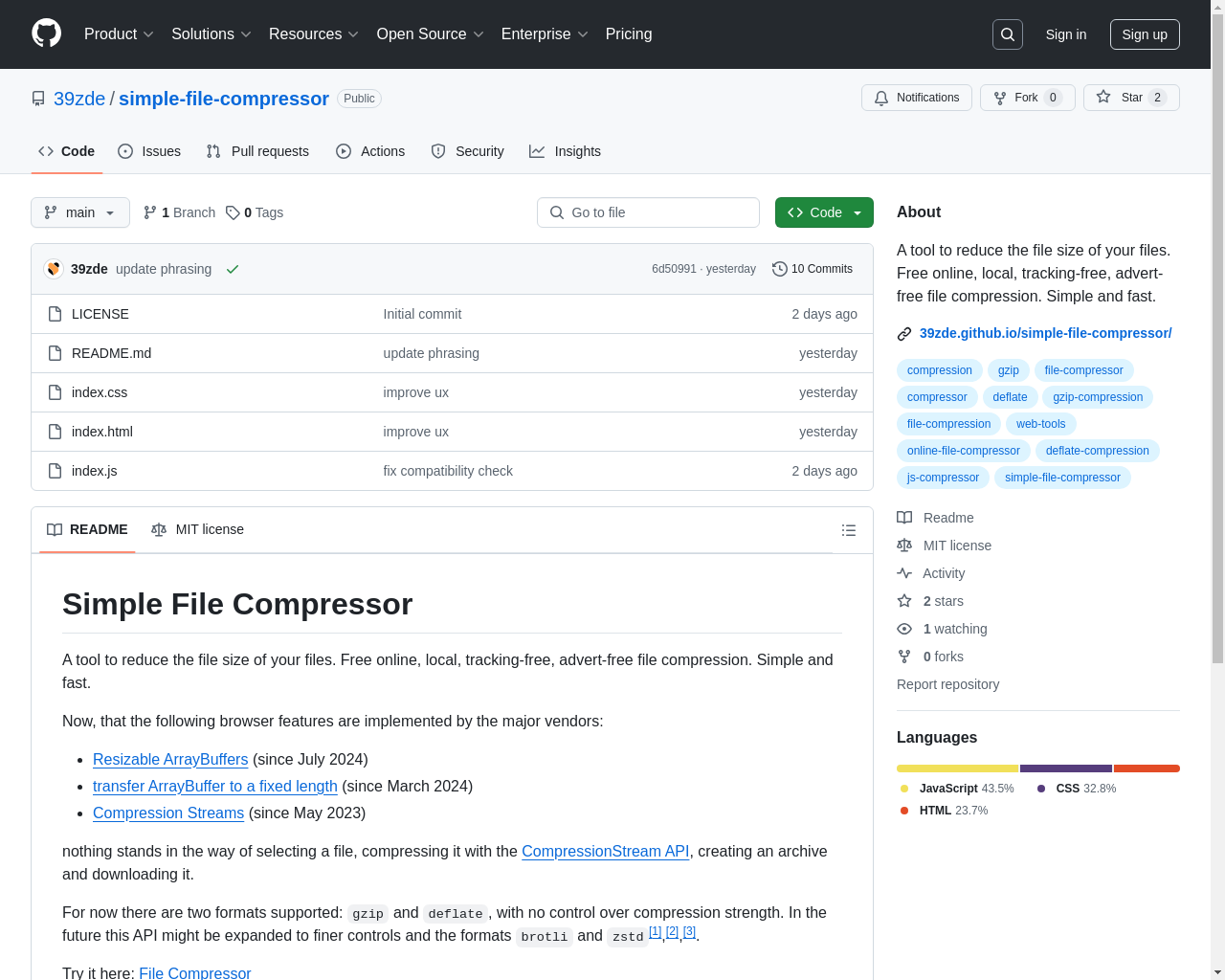Click the branch icon beside 1 Branch

pyautogui.click(x=150, y=212)
